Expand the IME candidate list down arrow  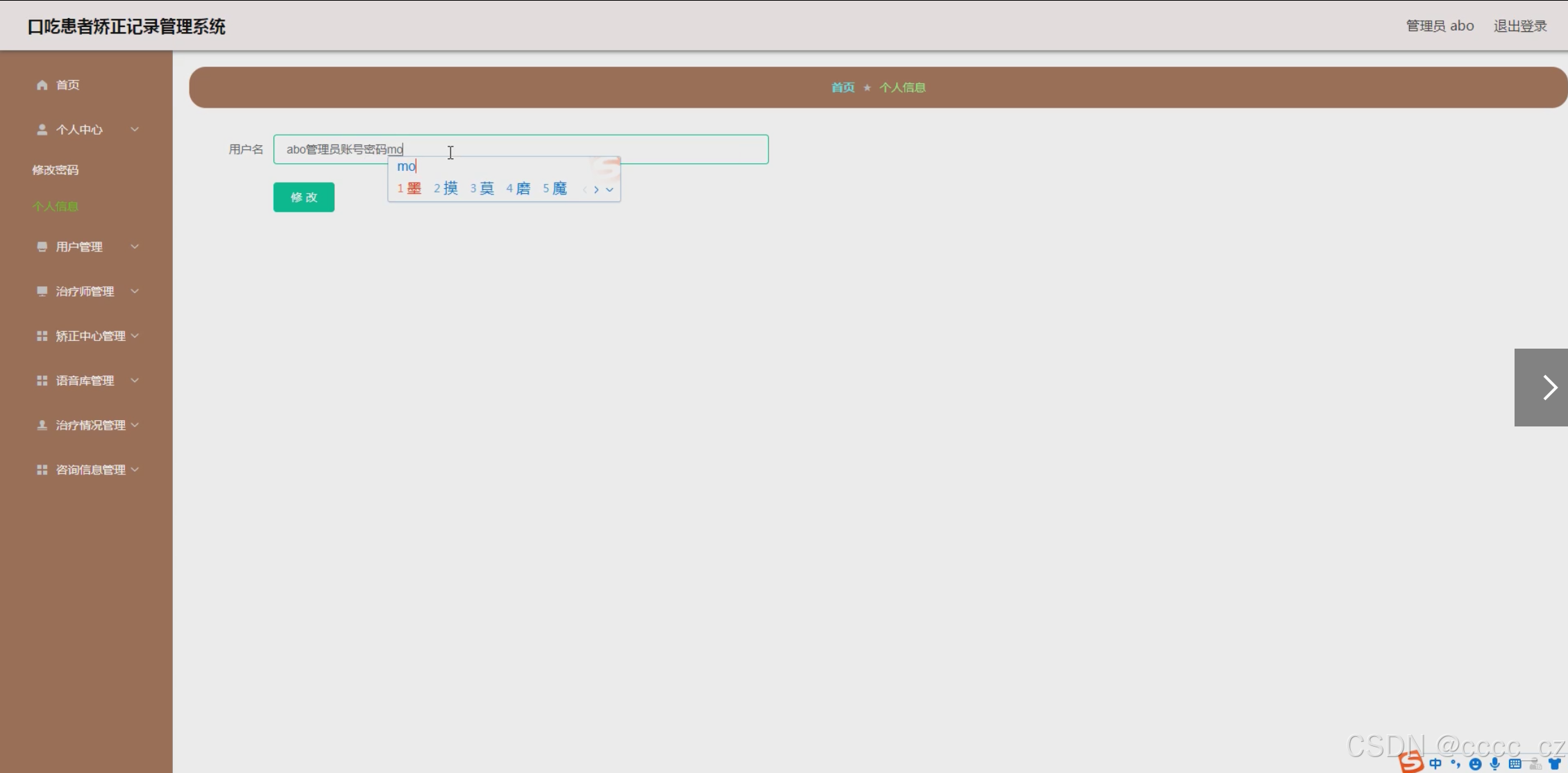click(x=609, y=190)
